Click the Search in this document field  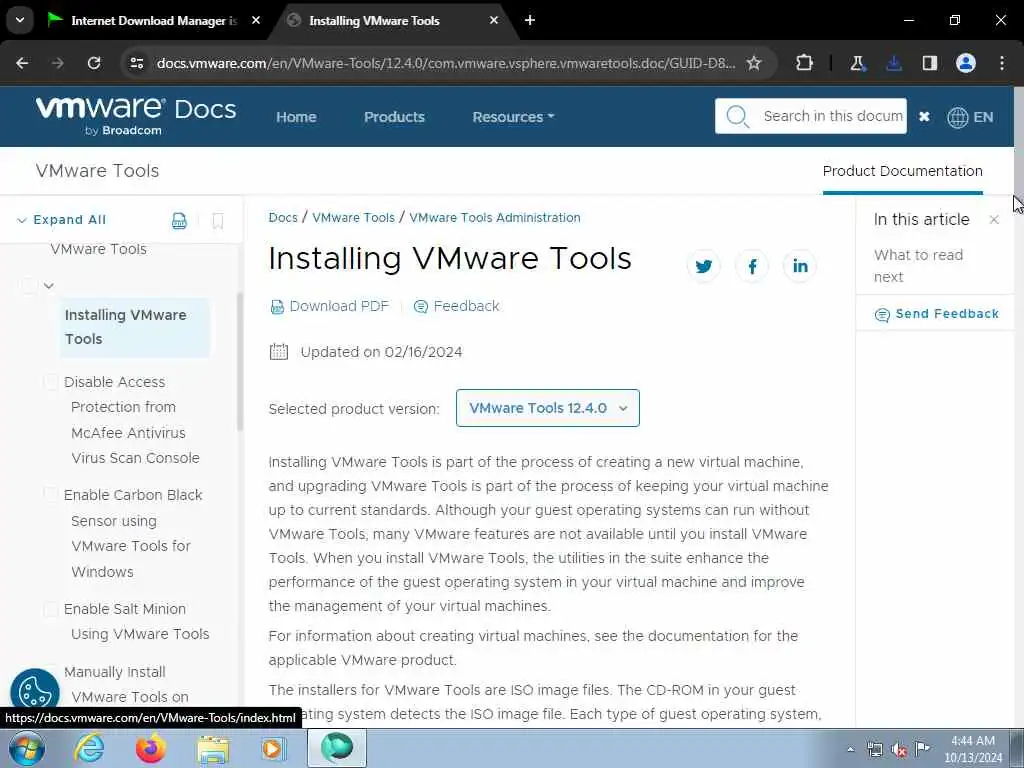(833, 116)
